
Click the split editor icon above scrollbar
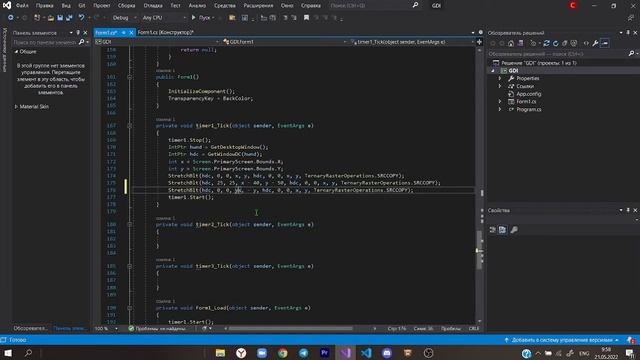479,42
